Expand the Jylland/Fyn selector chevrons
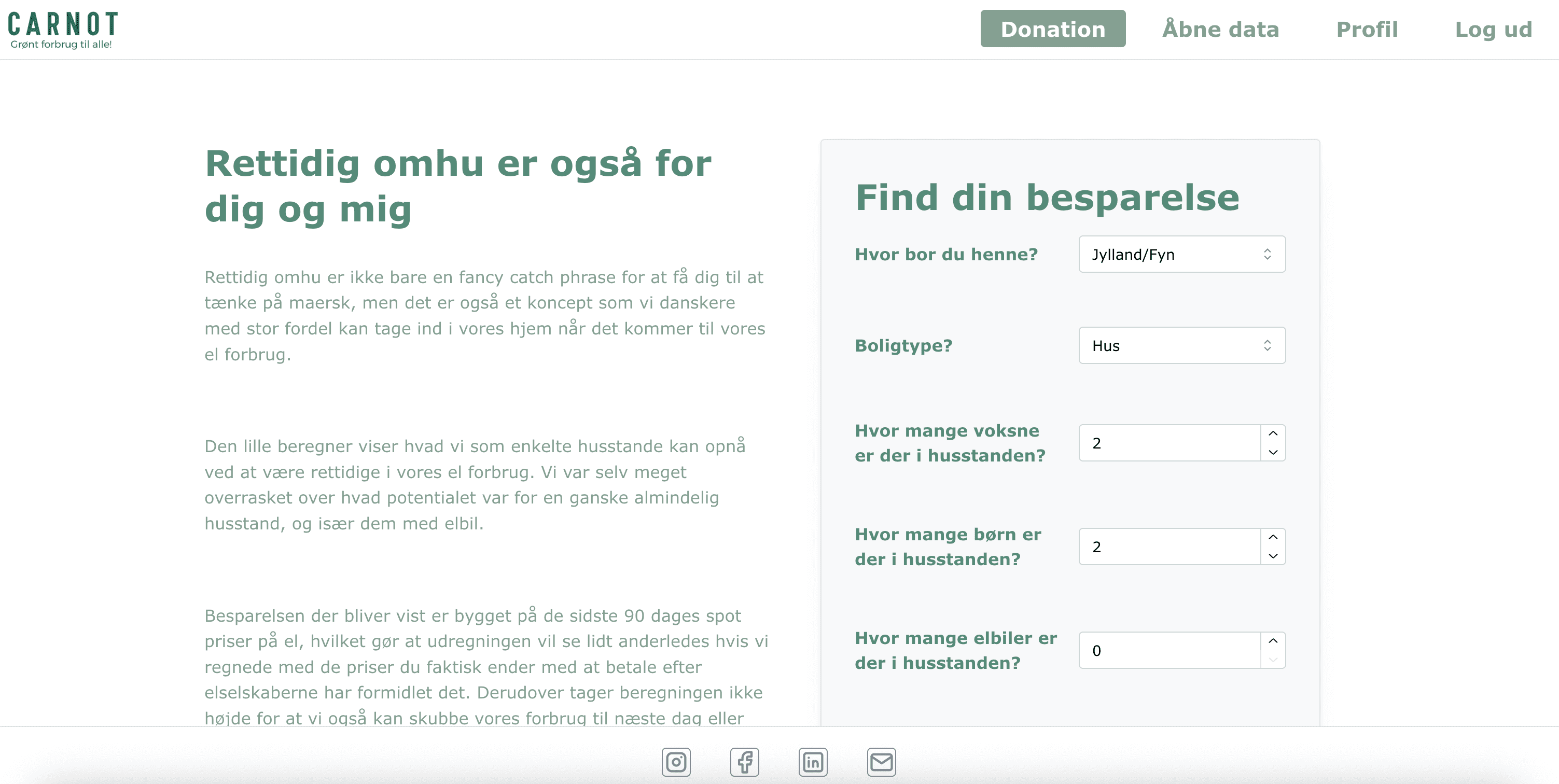This screenshot has height=784, width=1559. tap(1269, 254)
